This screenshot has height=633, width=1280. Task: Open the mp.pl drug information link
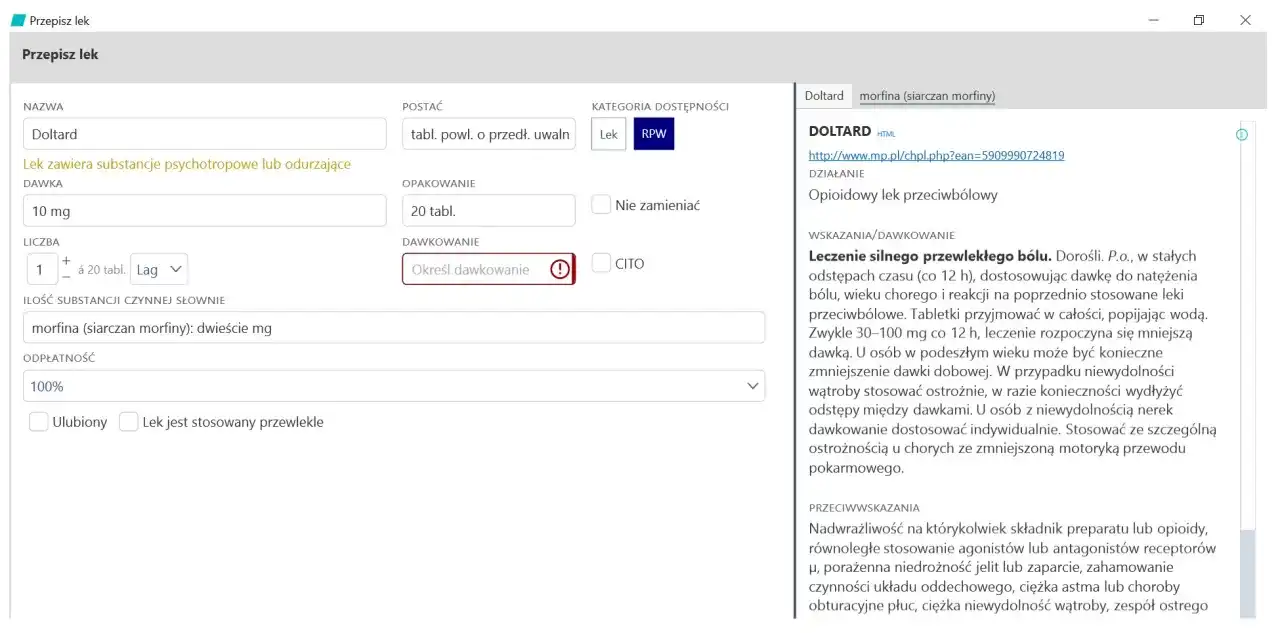pos(935,155)
